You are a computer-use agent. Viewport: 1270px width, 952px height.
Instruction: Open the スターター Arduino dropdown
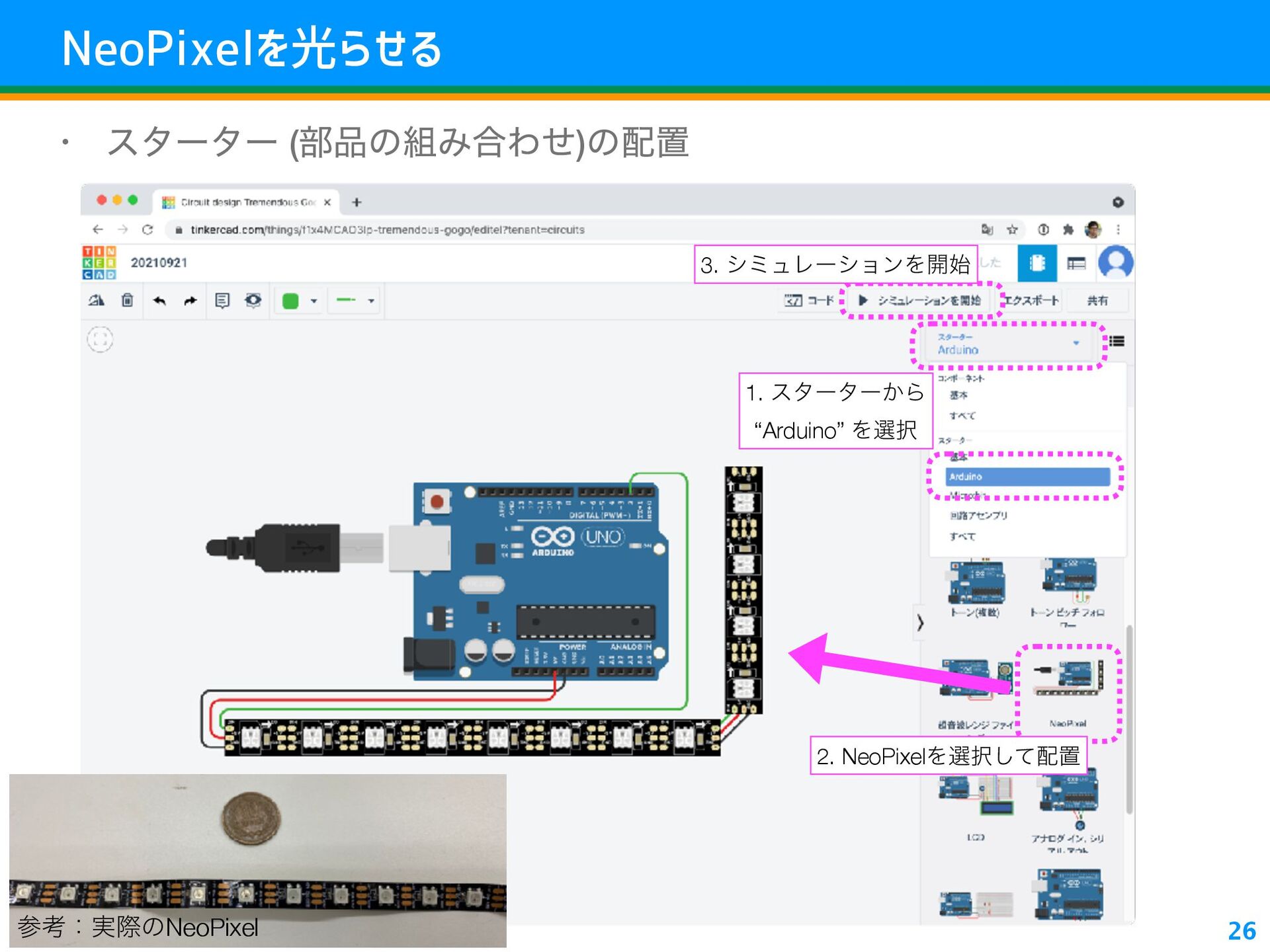click(1008, 344)
